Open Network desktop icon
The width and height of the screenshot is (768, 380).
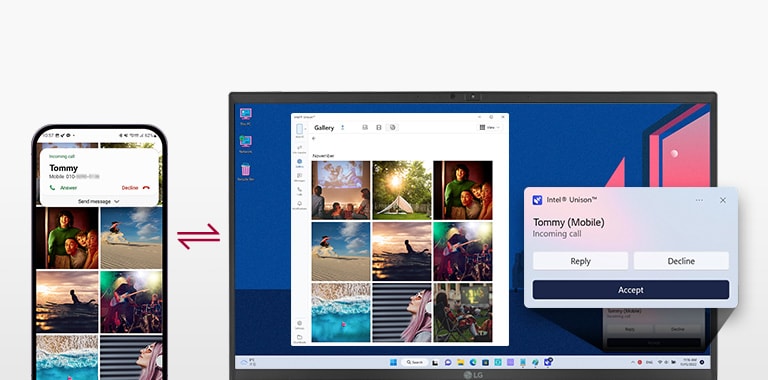[245, 144]
